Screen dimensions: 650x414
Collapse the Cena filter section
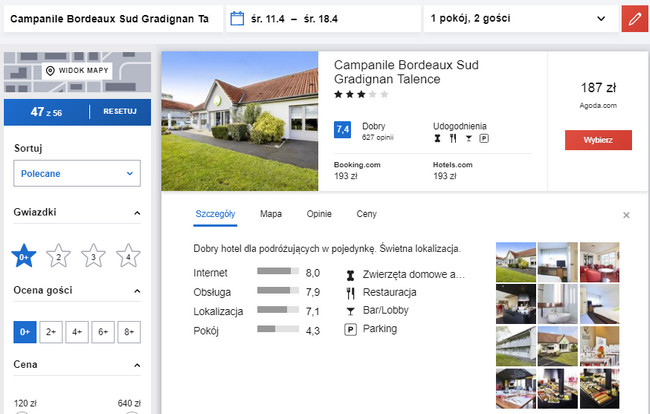click(137, 365)
